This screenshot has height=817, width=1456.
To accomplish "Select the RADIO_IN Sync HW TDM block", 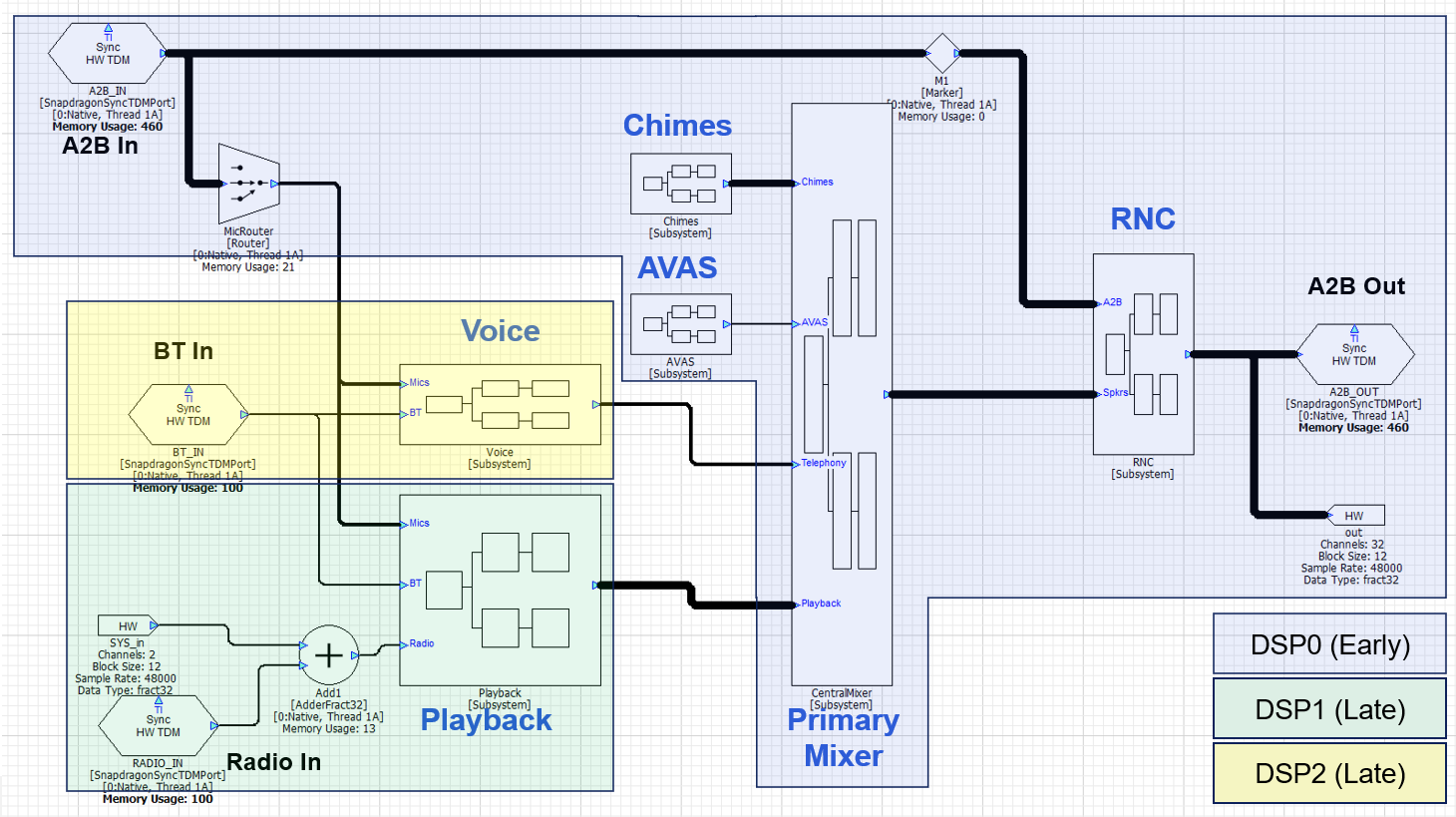I will coord(159,725).
